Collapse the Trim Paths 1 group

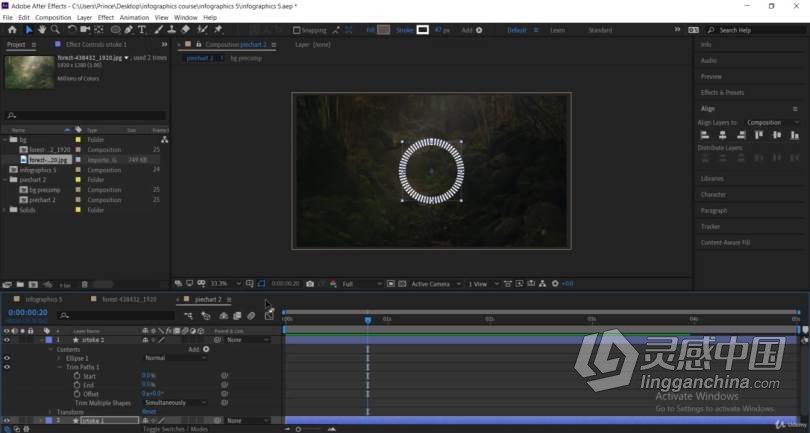[x=60, y=367]
